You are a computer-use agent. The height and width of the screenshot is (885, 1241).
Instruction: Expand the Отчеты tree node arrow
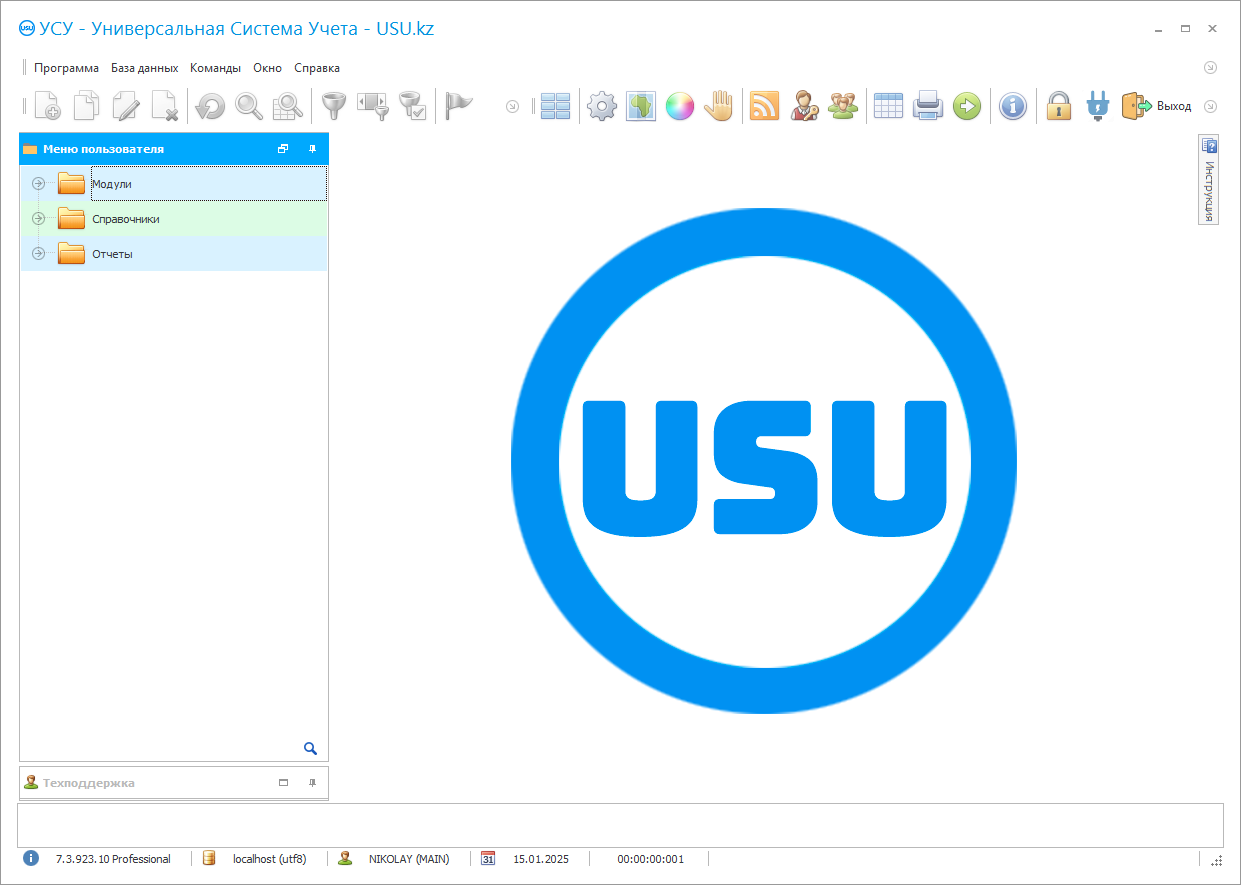click(39, 253)
